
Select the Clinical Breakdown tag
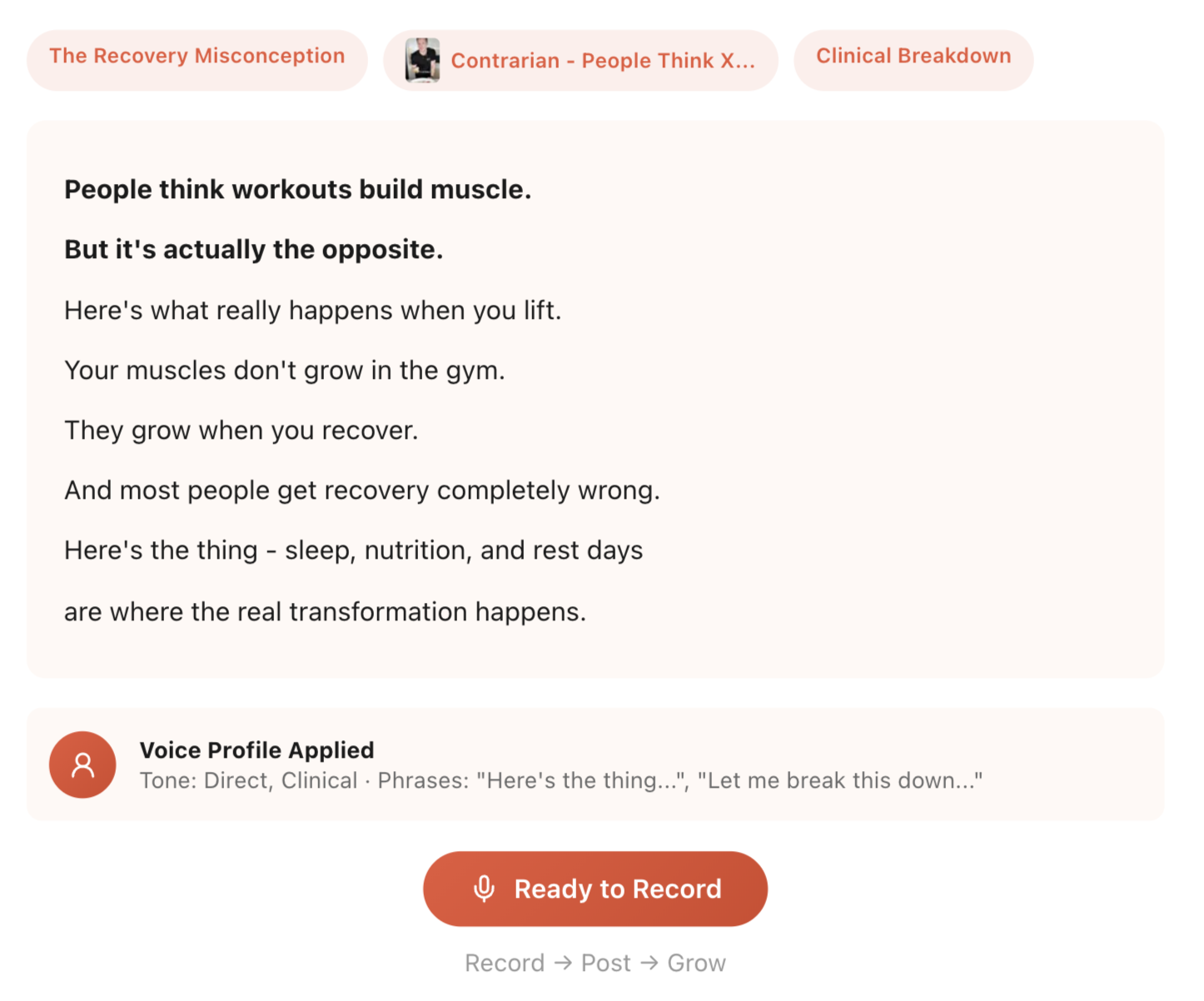tap(913, 57)
